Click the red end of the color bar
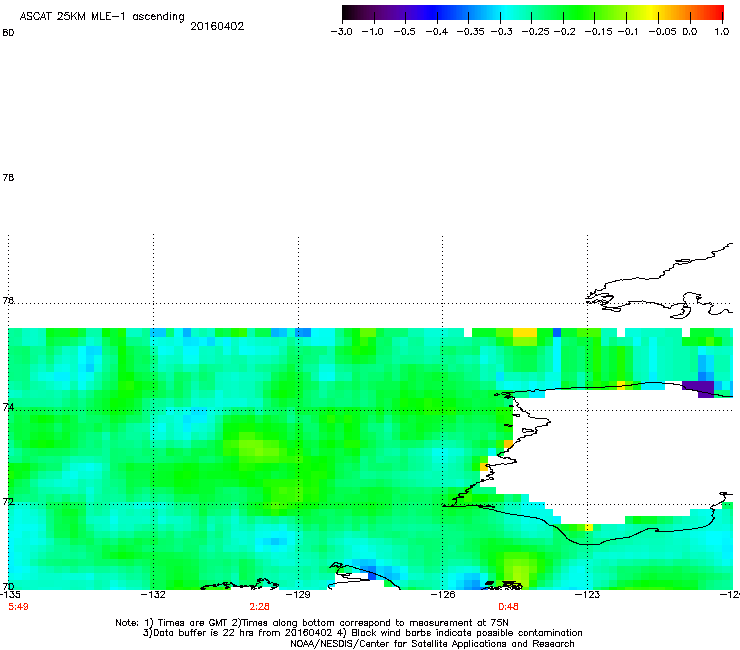740x650 pixels. point(719,13)
